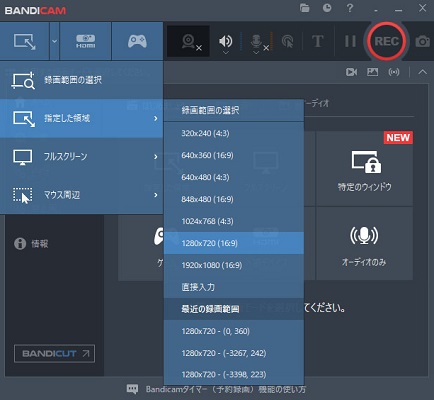Select 直接入力 custom size entry
Image resolution: width=434 pixels, height=400 pixels.
pyautogui.click(x=234, y=287)
